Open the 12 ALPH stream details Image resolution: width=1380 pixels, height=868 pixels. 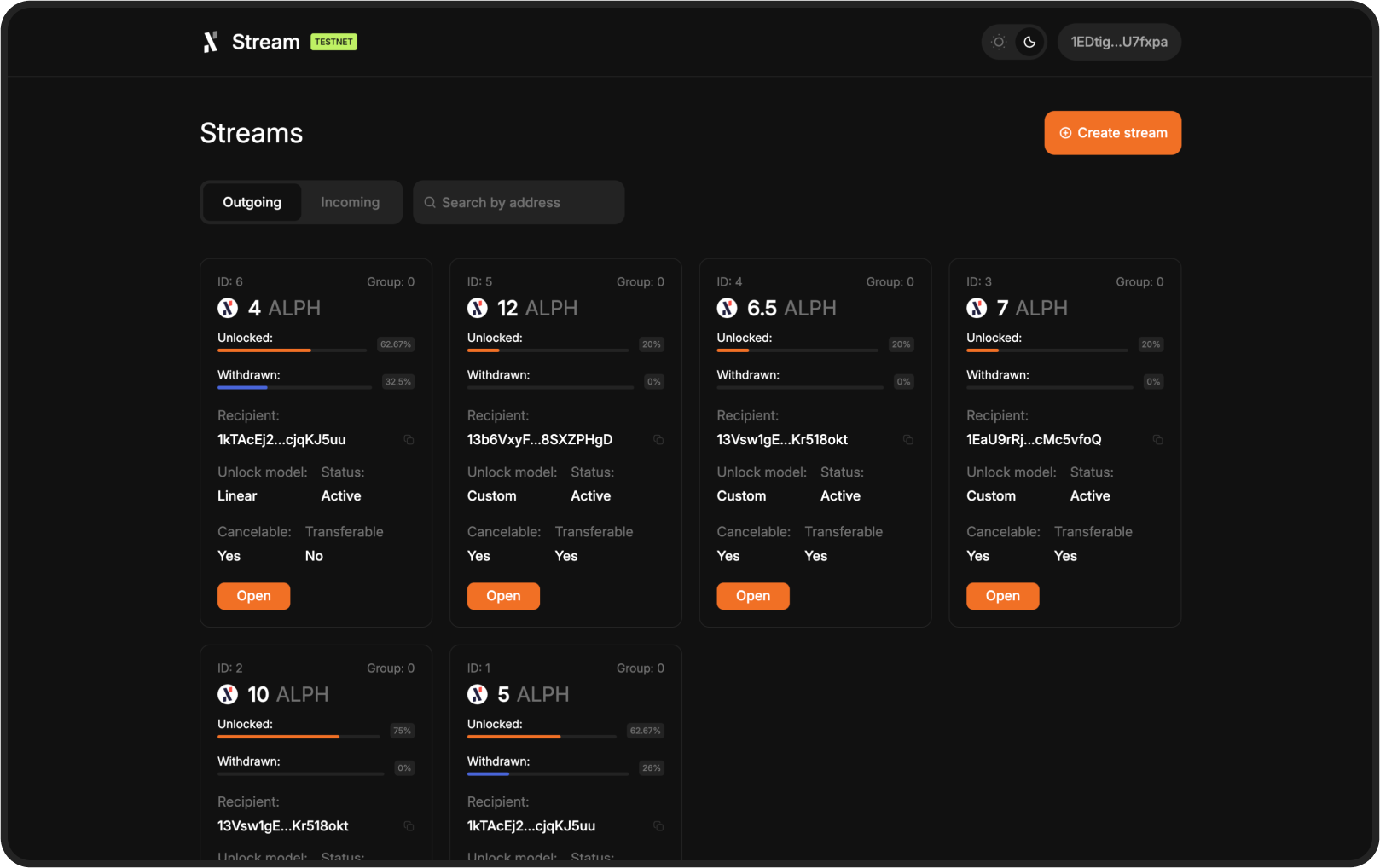click(x=503, y=596)
